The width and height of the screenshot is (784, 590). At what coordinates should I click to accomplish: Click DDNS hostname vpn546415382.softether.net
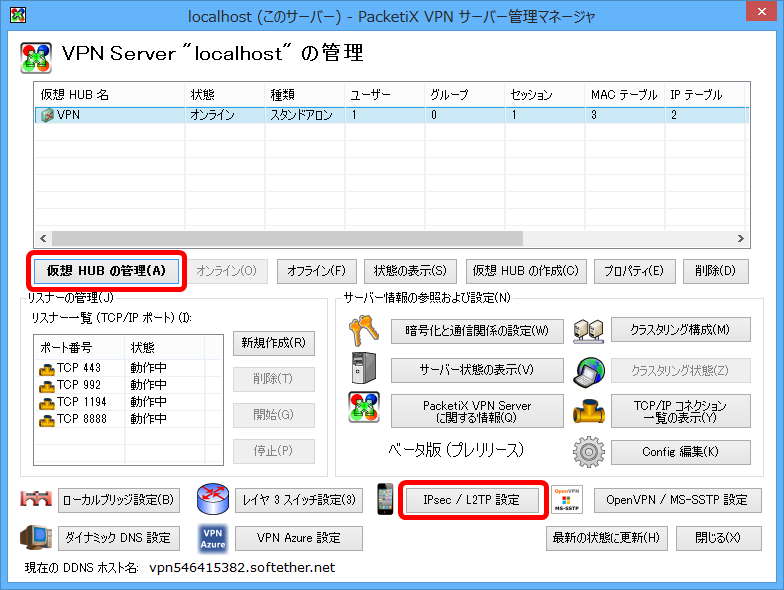242,568
